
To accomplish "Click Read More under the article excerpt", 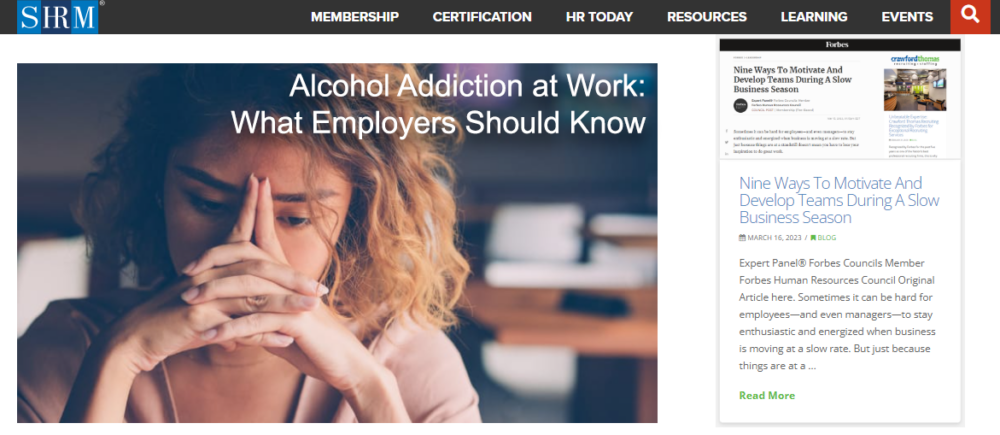I will (x=767, y=395).
